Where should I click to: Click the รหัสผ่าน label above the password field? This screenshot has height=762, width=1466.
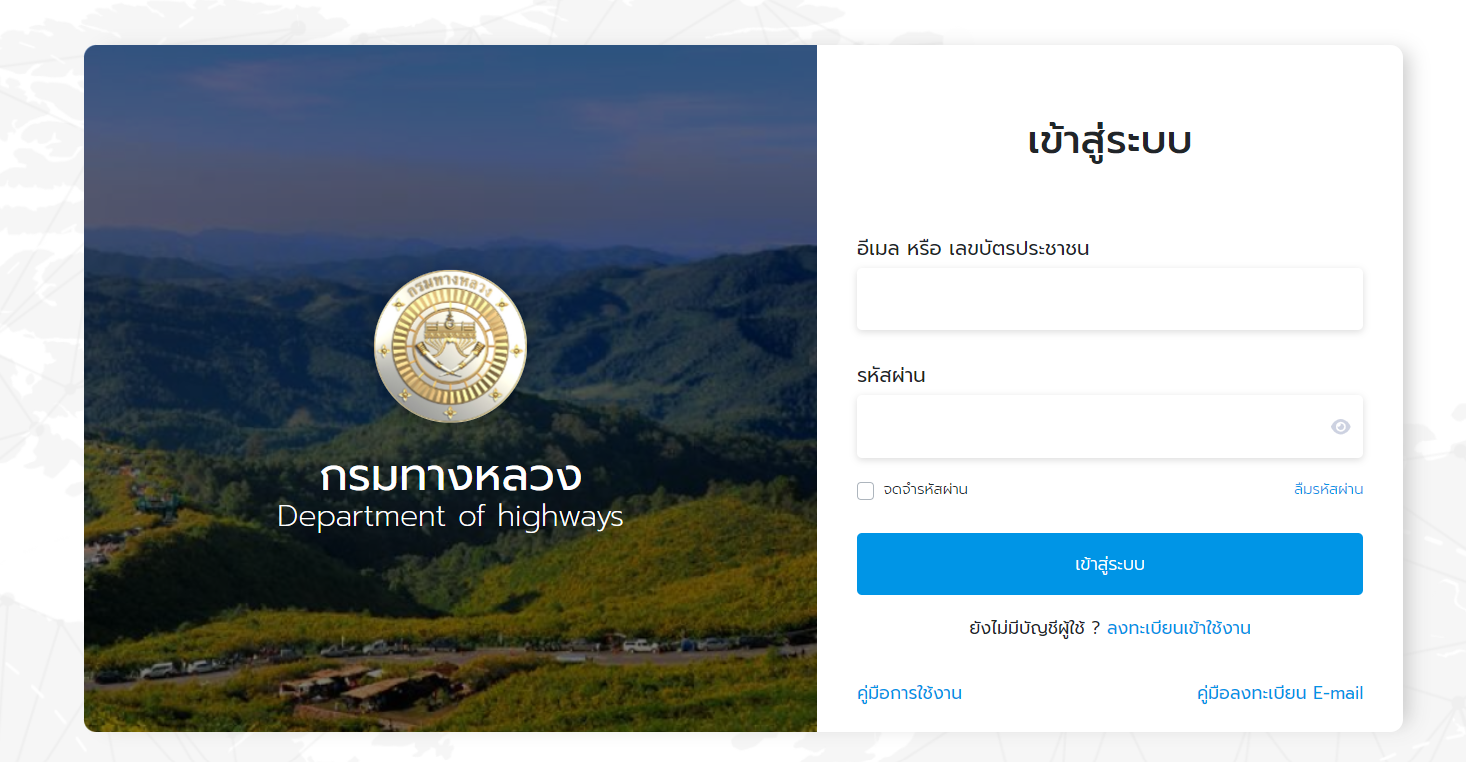(x=891, y=376)
